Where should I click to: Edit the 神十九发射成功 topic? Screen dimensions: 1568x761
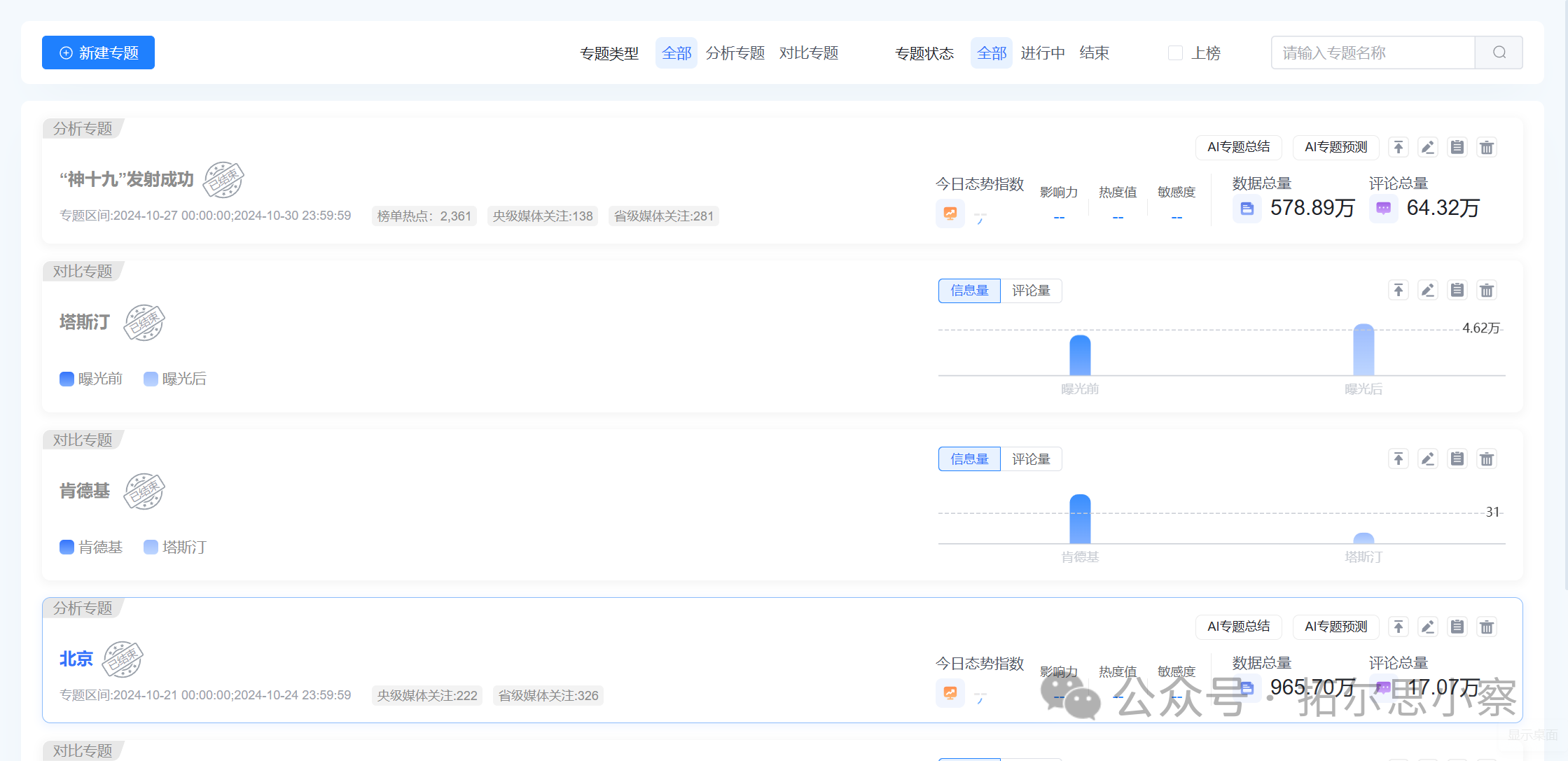click(1428, 147)
